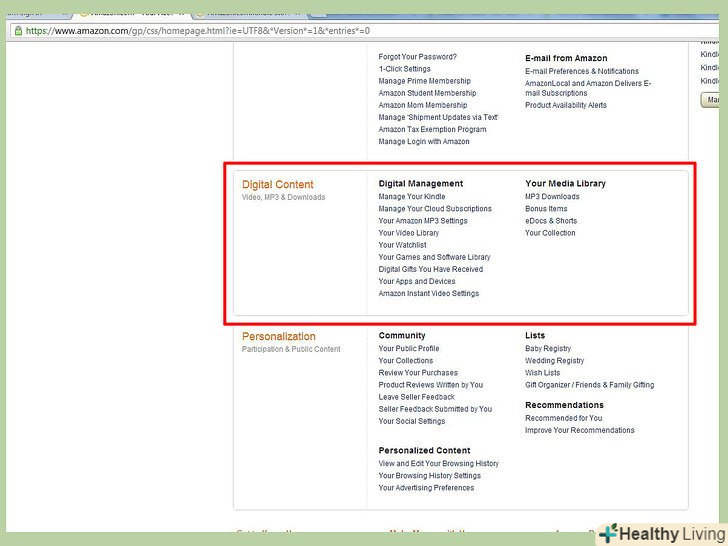The image size is (728, 546).
Task: Open Manage Your Cloud Subscriptions
Action: point(435,208)
